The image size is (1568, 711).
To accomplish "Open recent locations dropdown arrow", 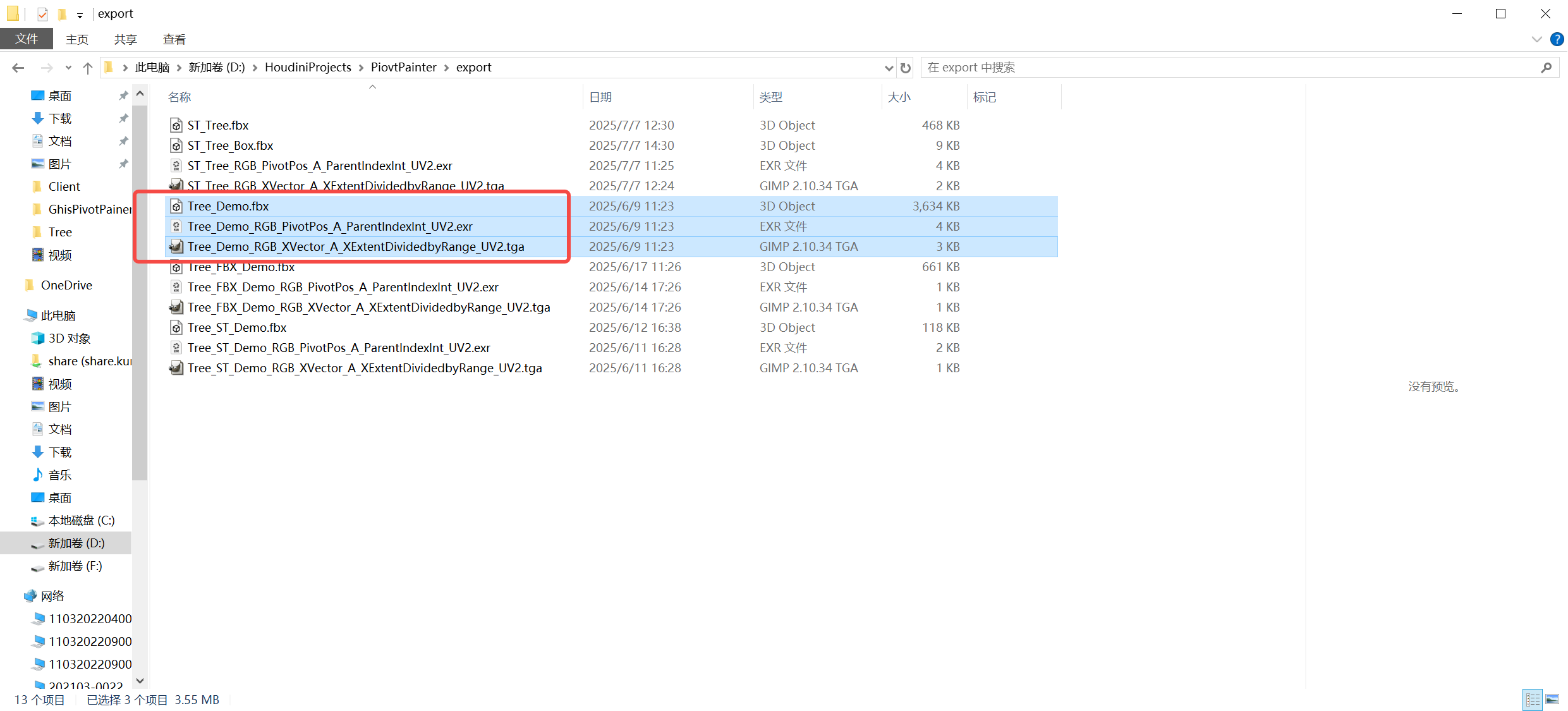I will (68, 68).
